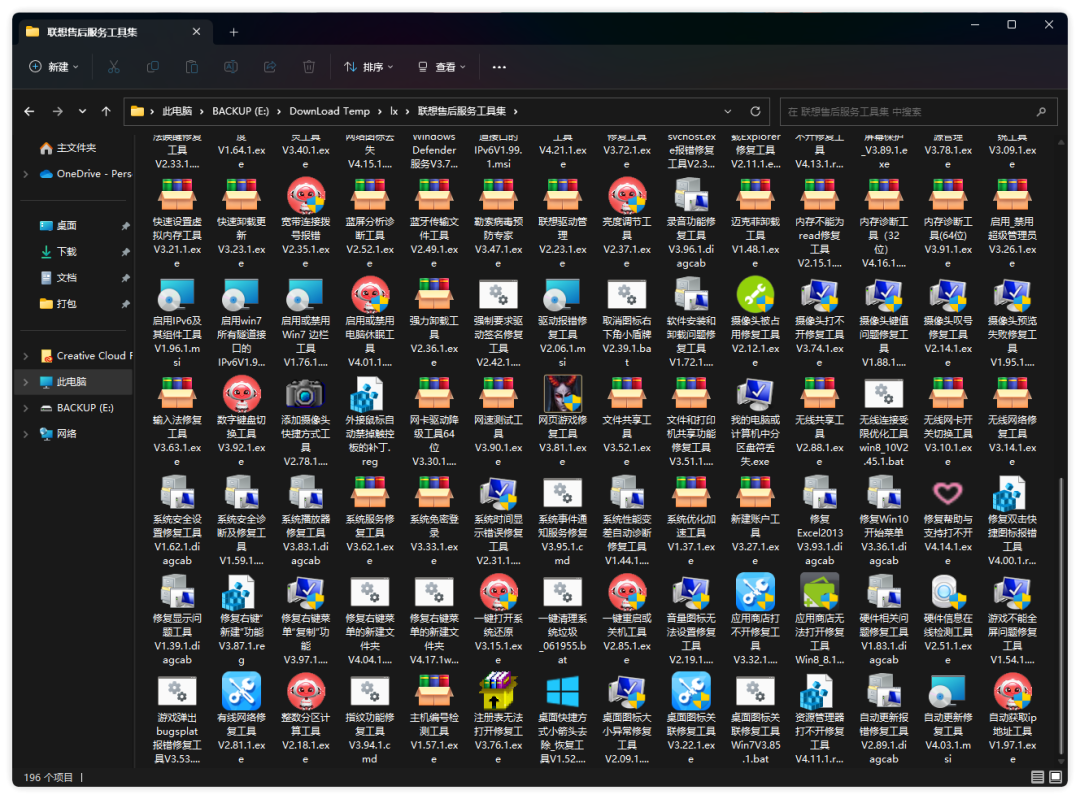Click the search box for 联想售后服务工具集
Screen dimensions: 1080x799
[918, 112]
